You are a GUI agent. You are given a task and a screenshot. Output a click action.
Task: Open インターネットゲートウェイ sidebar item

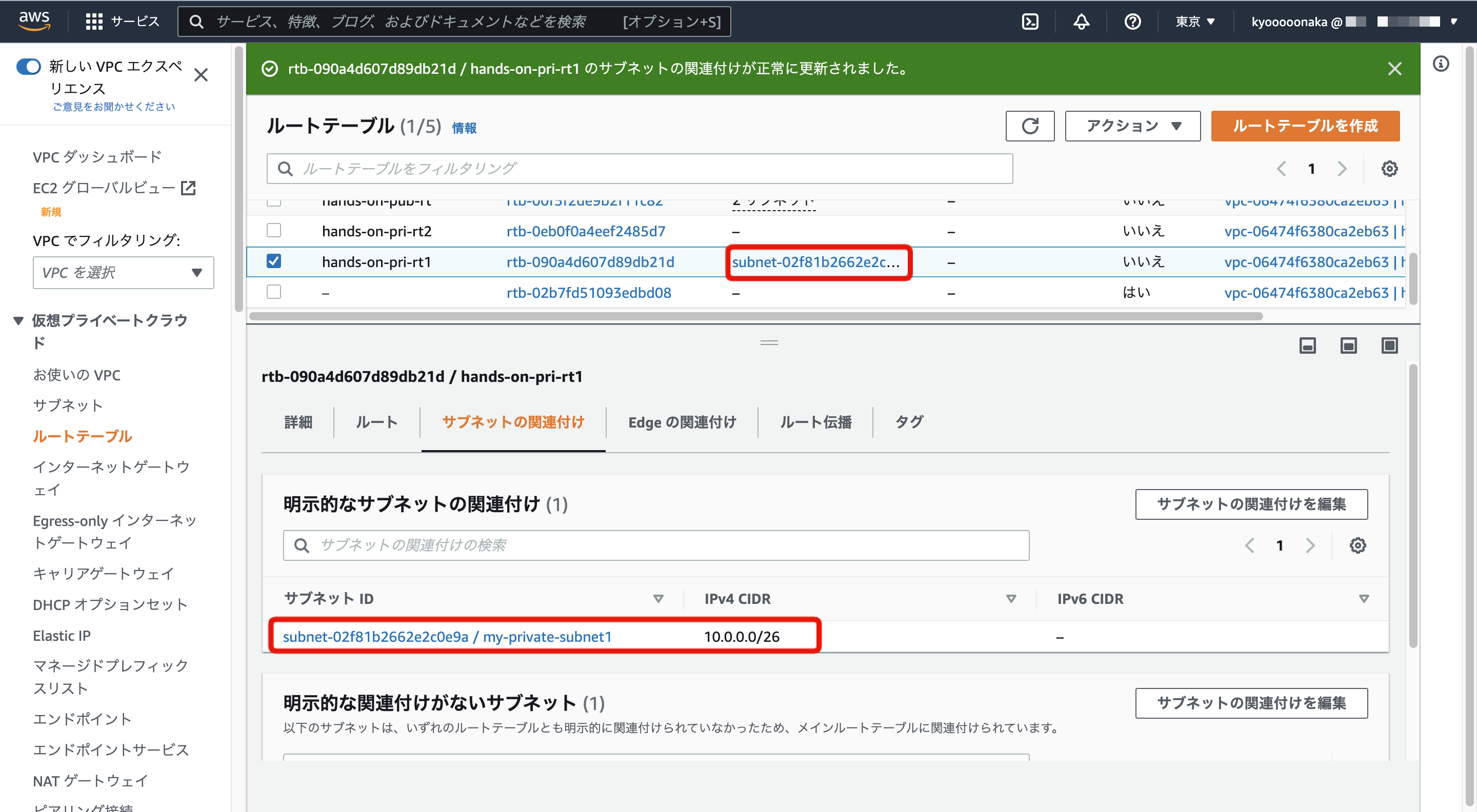click(111, 478)
